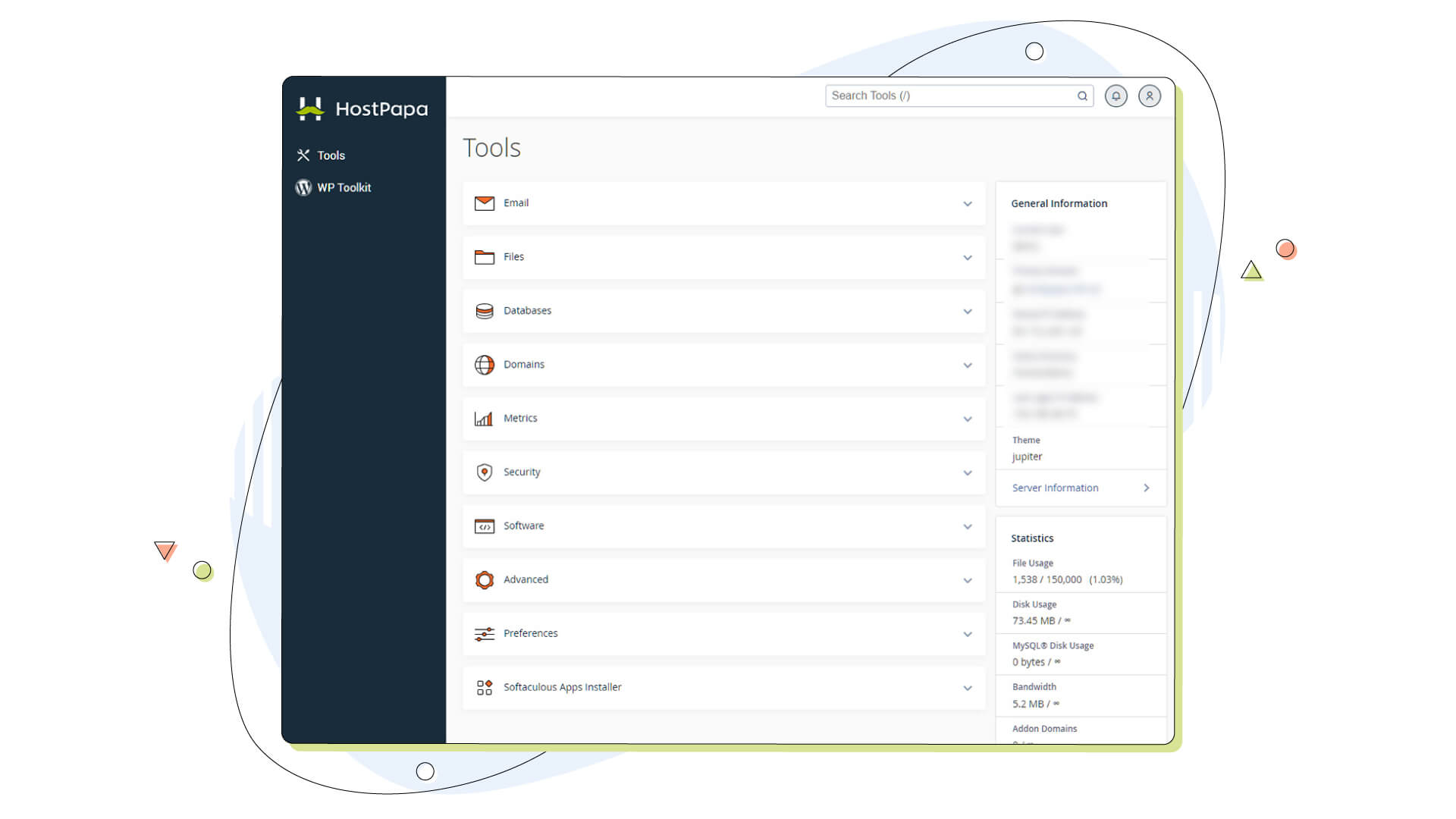Image resolution: width=1456 pixels, height=819 pixels.
Task: Select Tools in the sidebar
Action: [x=331, y=155]
